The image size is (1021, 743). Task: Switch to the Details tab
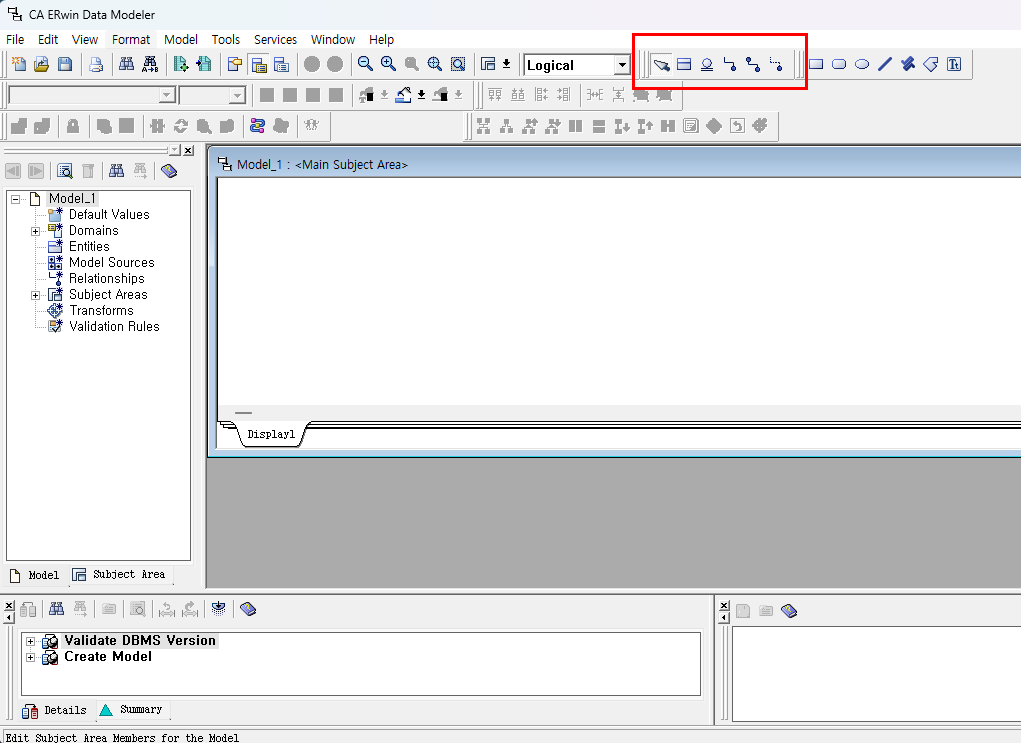tap(55, 710)
